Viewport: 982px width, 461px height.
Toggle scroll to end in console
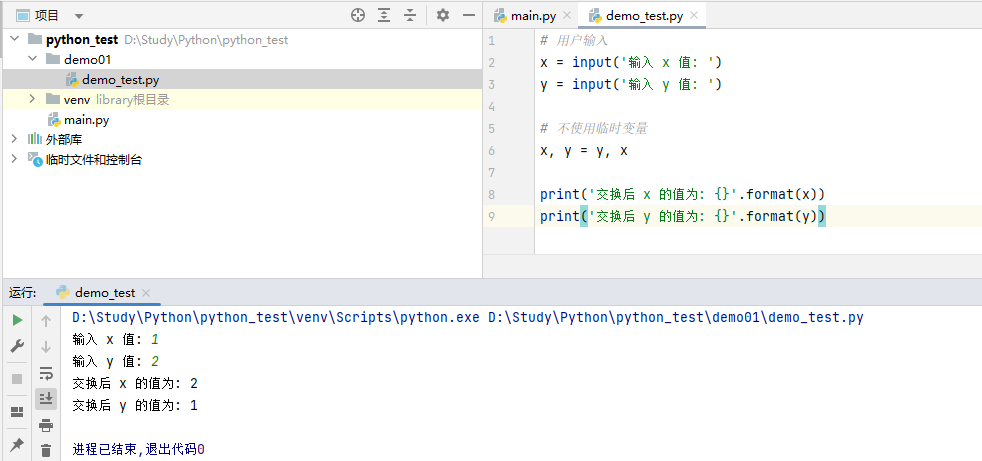[46, 398]
